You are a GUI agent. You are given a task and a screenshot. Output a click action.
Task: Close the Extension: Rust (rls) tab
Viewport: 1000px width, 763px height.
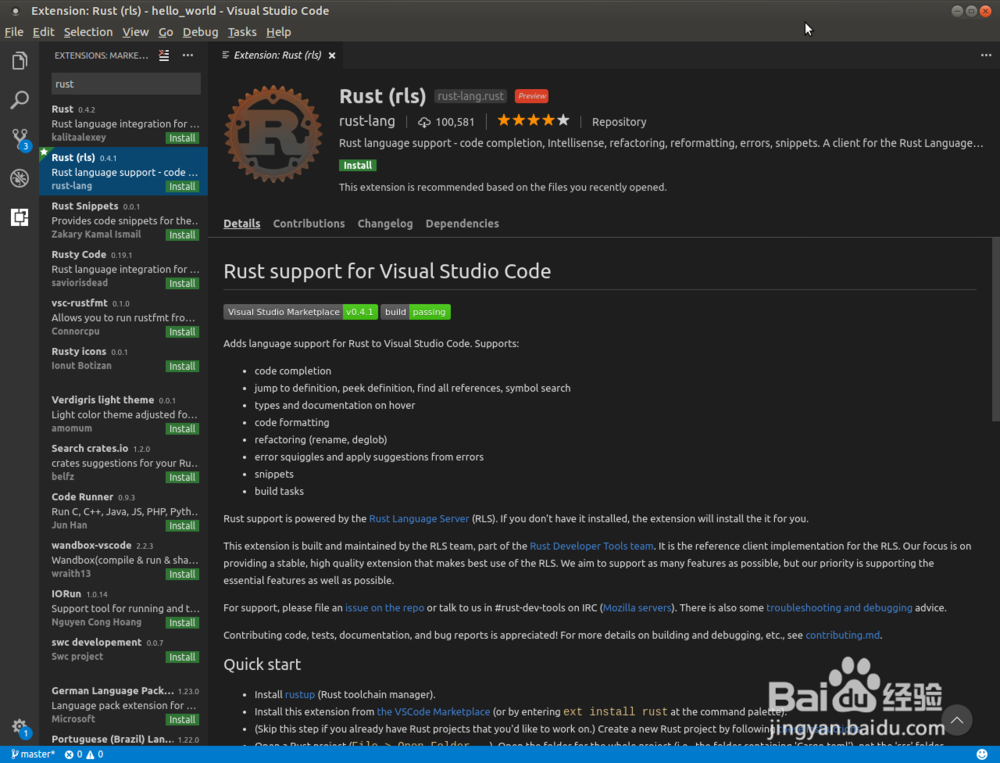coord(332,56)
